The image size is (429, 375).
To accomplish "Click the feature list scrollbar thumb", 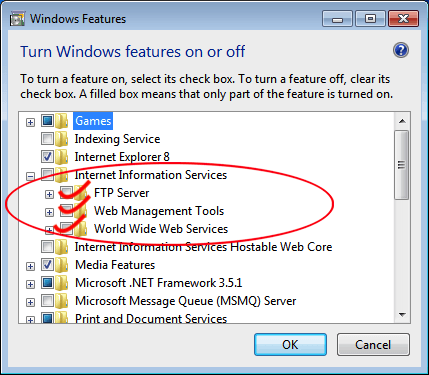I will (x=402, y=165).
